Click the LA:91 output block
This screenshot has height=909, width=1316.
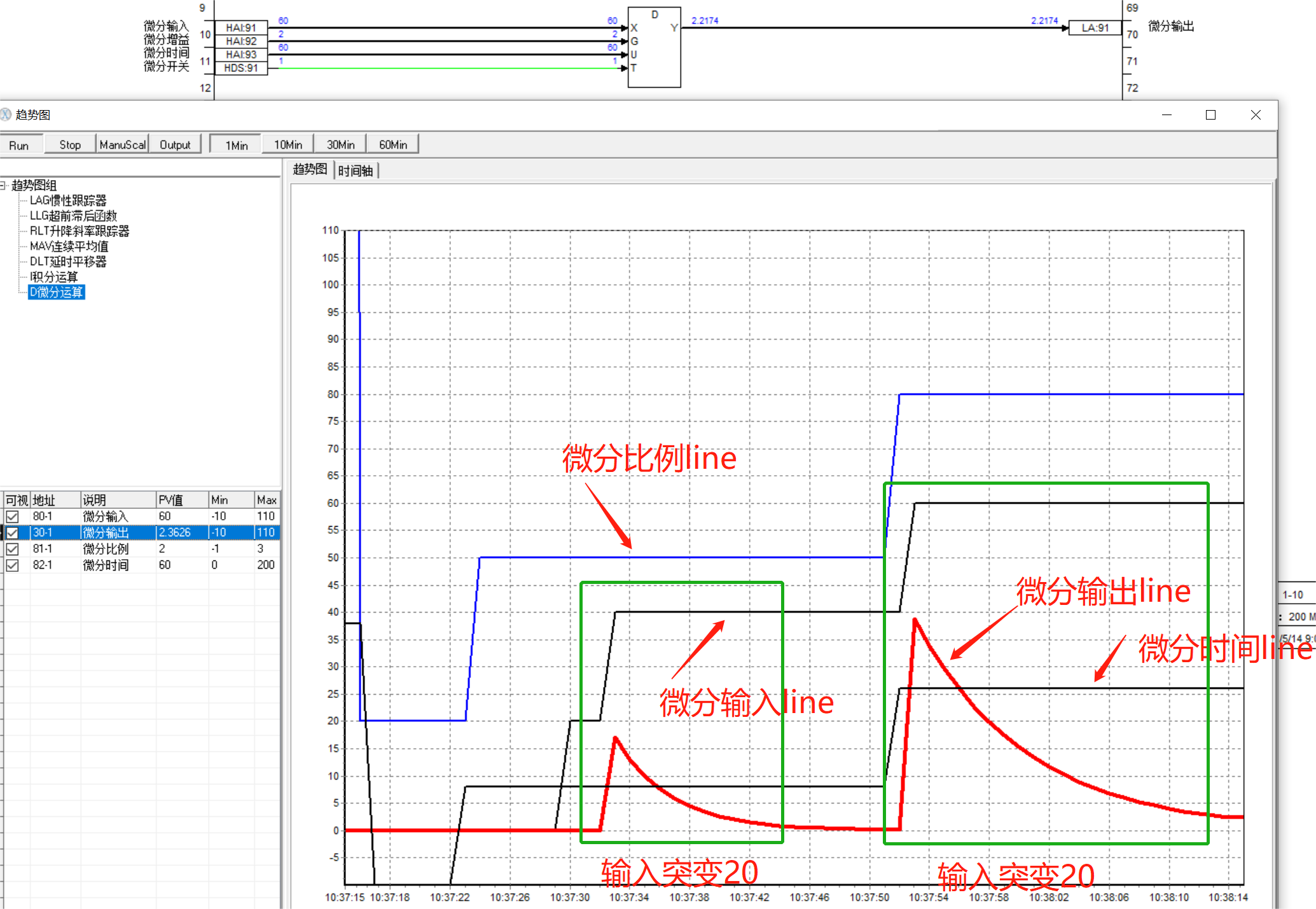click(x=1095, y=27)
